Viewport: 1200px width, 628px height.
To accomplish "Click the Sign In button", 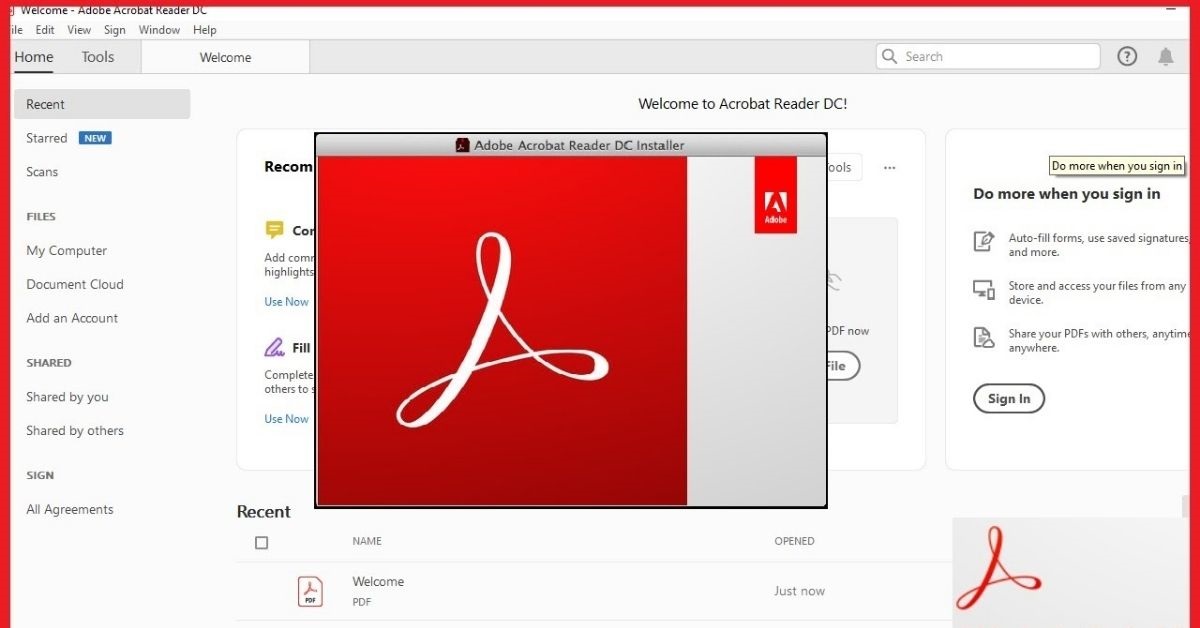I will tap(1008, 398).
